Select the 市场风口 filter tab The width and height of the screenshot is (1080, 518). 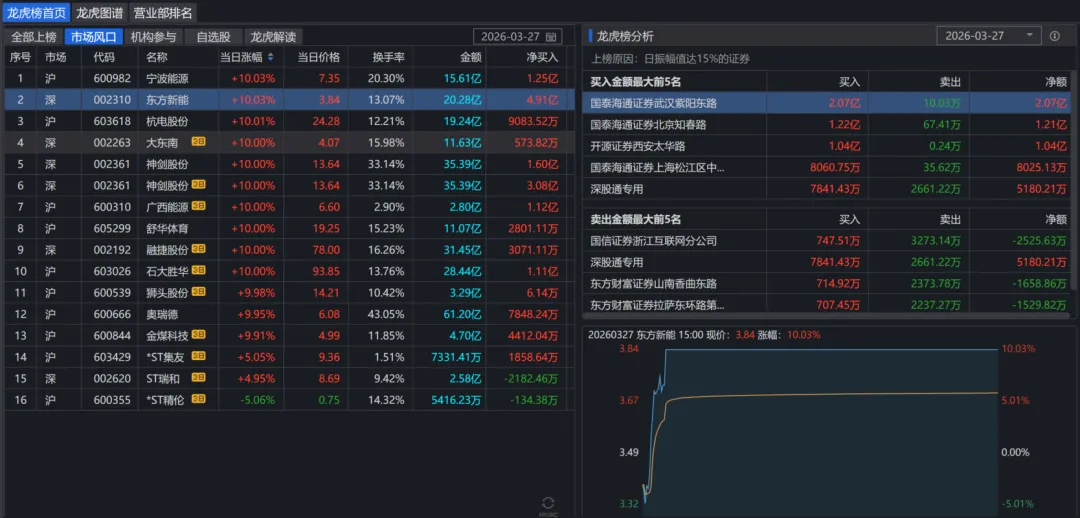[94, 37]
